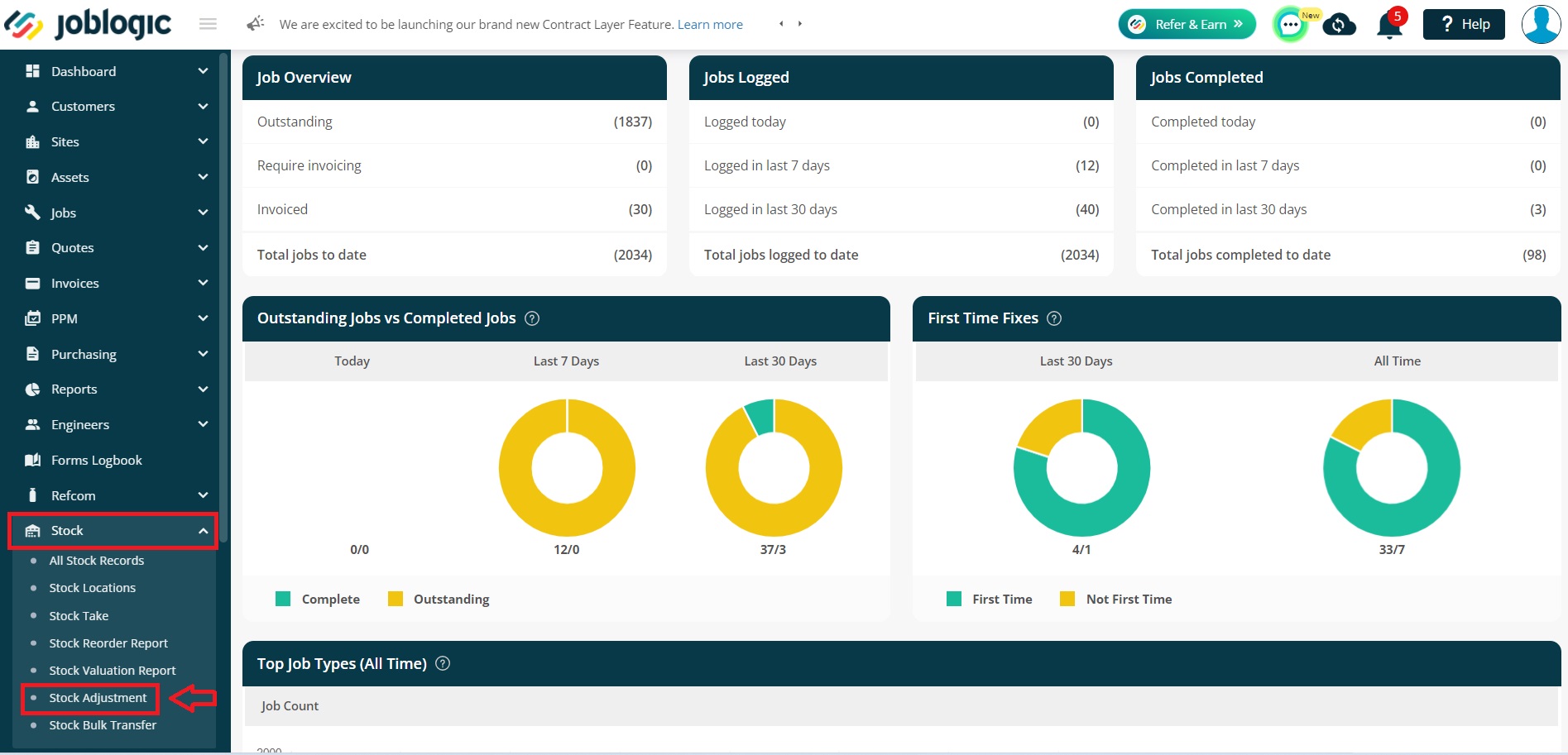1568x755 pixels.
Task: Click the Help button
Action: [x=1464, y=24]
